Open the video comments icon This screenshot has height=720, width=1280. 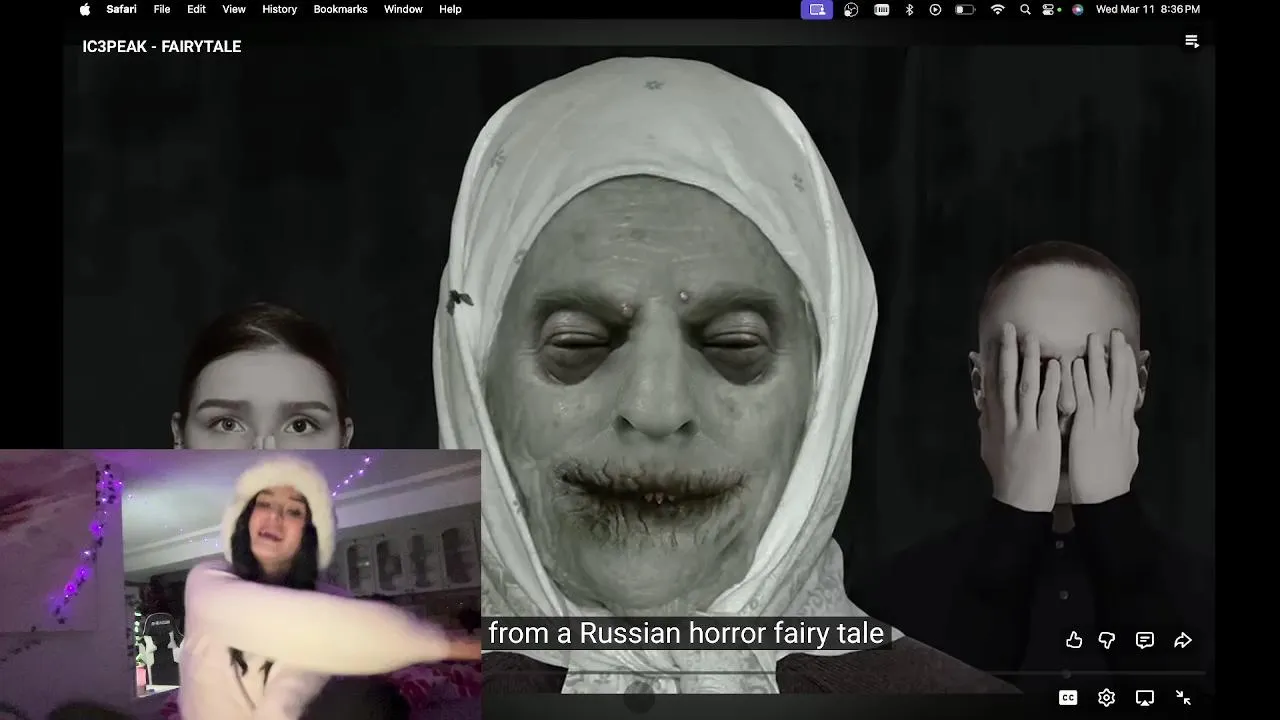tap(1145, 640)
